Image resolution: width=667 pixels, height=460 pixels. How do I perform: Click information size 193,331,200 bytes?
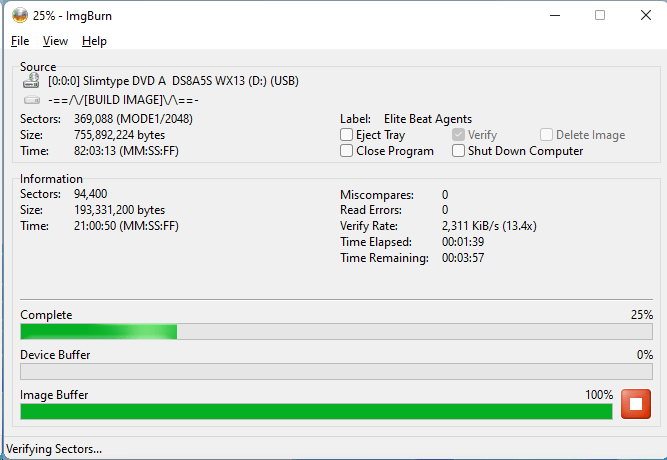(120, 210)
